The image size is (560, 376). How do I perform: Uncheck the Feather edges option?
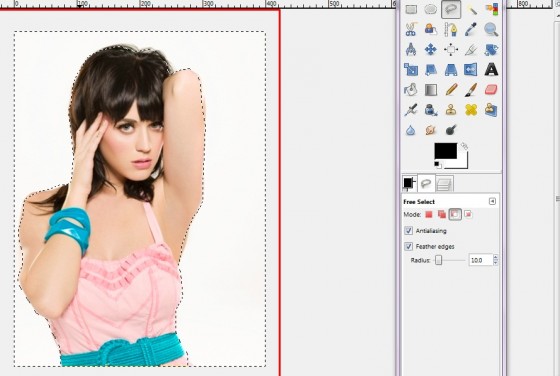coord(409,246)
